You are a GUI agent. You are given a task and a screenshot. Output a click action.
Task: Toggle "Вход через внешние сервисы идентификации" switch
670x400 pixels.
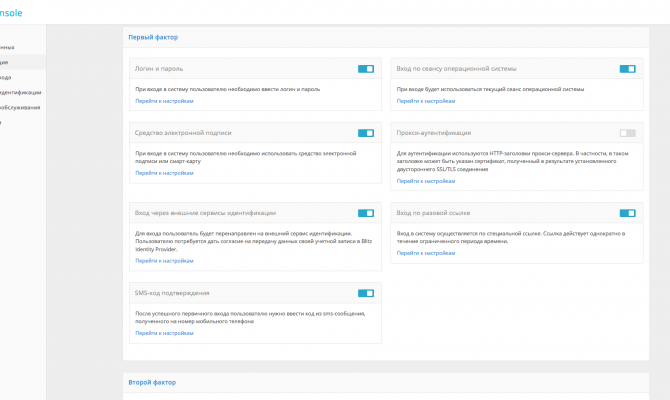(x=366, y=213)
